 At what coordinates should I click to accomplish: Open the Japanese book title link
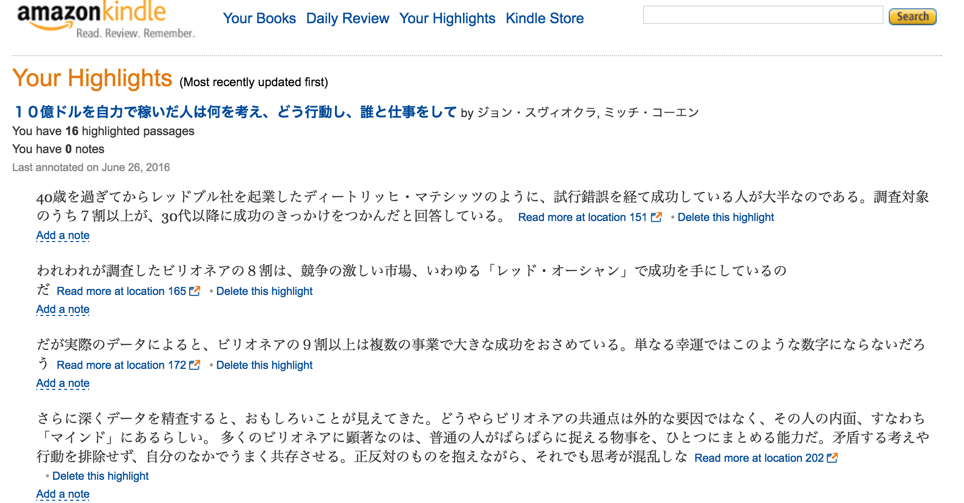[x=234, y=112]
